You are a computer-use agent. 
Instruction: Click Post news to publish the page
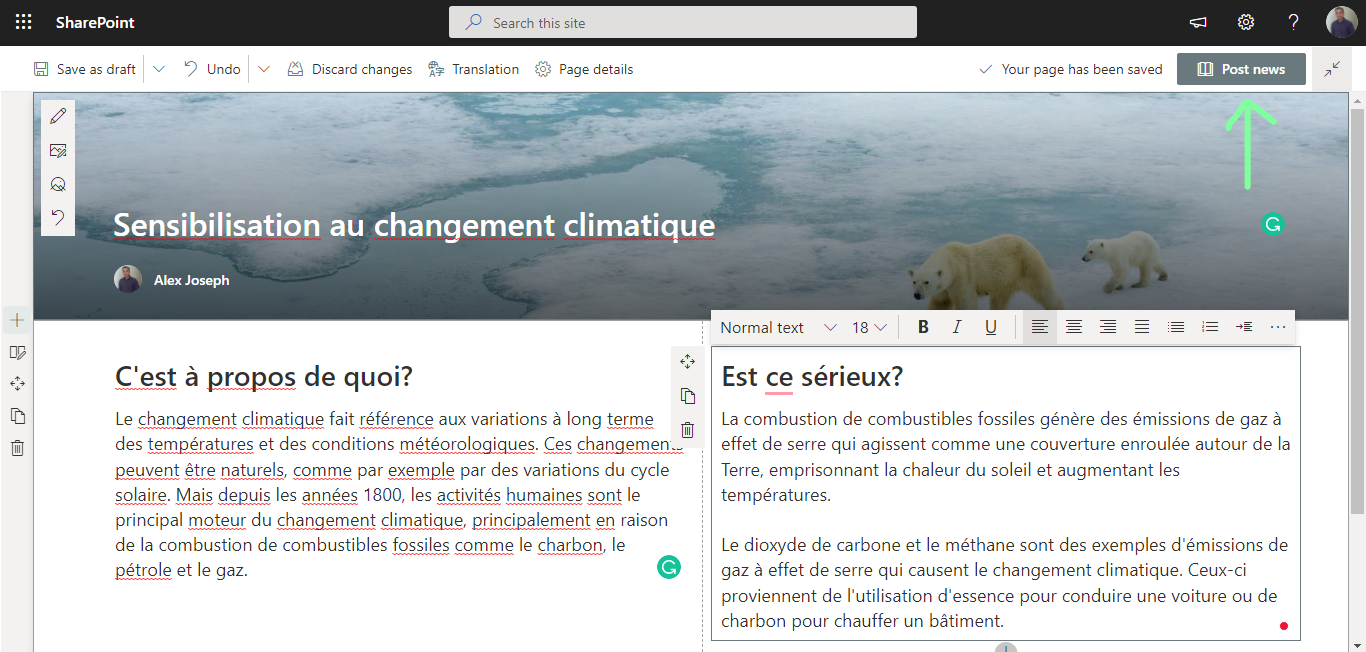1241,69
